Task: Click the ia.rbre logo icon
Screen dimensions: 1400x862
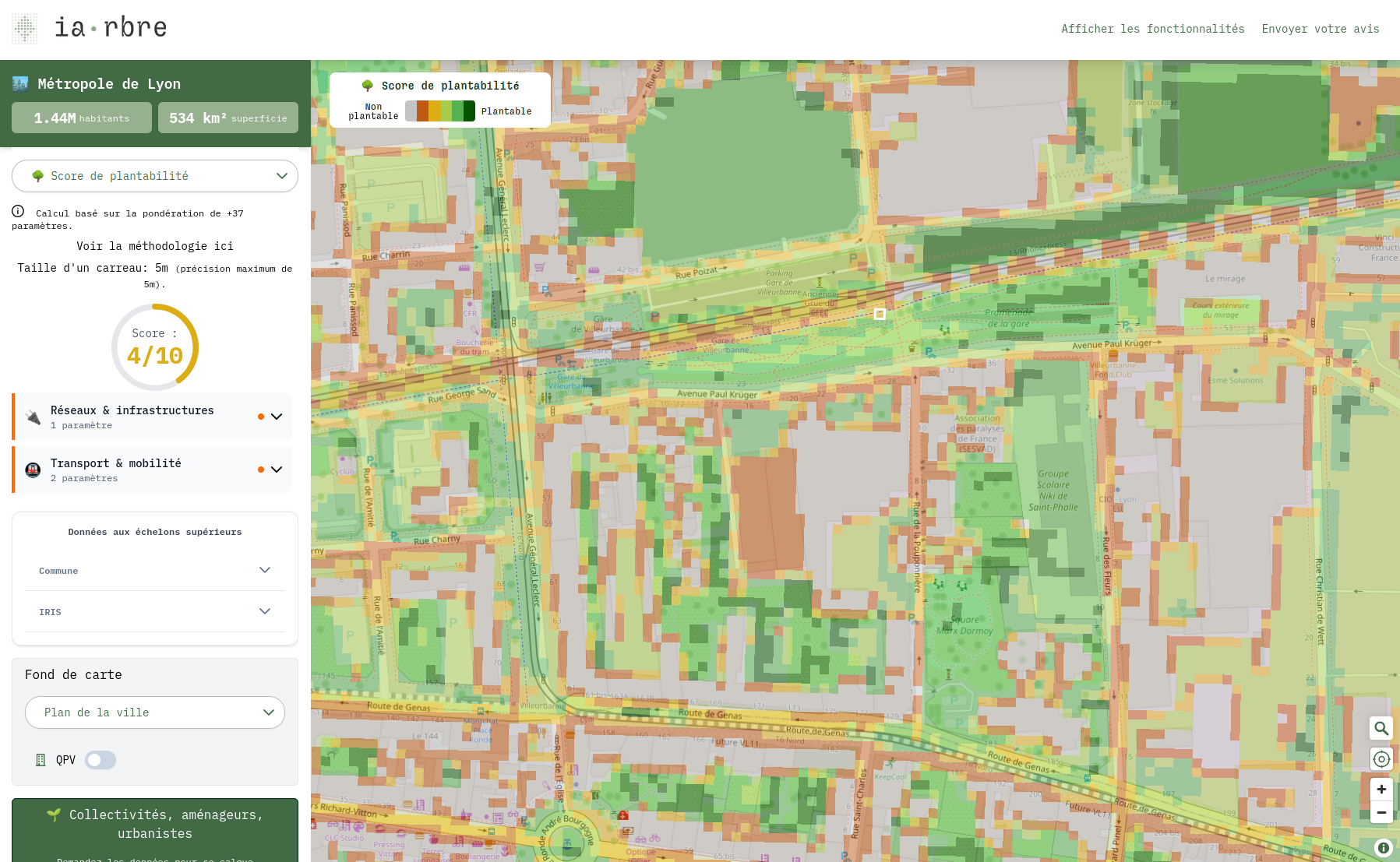Action: (x=25, y=28)
